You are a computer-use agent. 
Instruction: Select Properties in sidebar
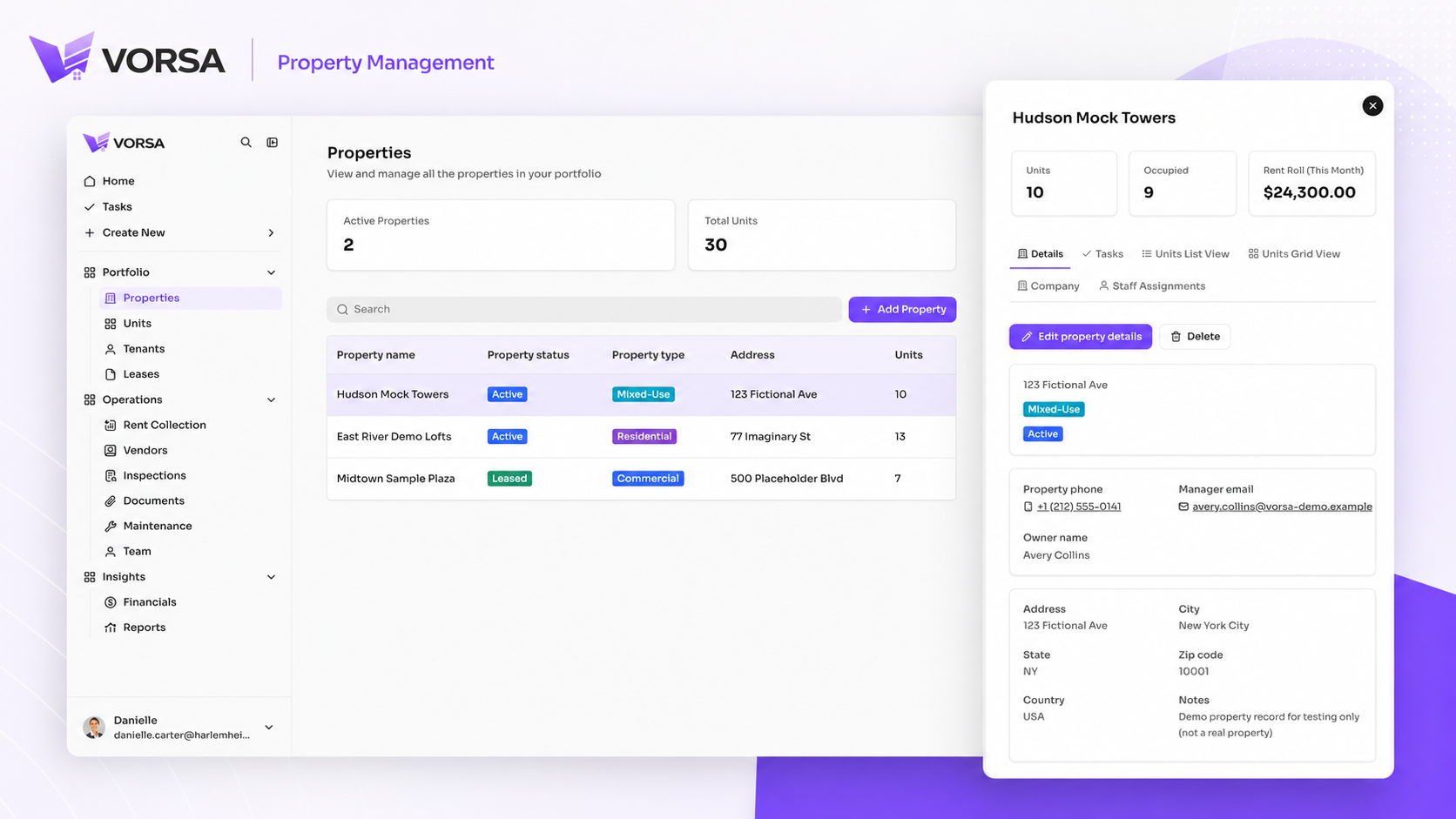point(191,298)
